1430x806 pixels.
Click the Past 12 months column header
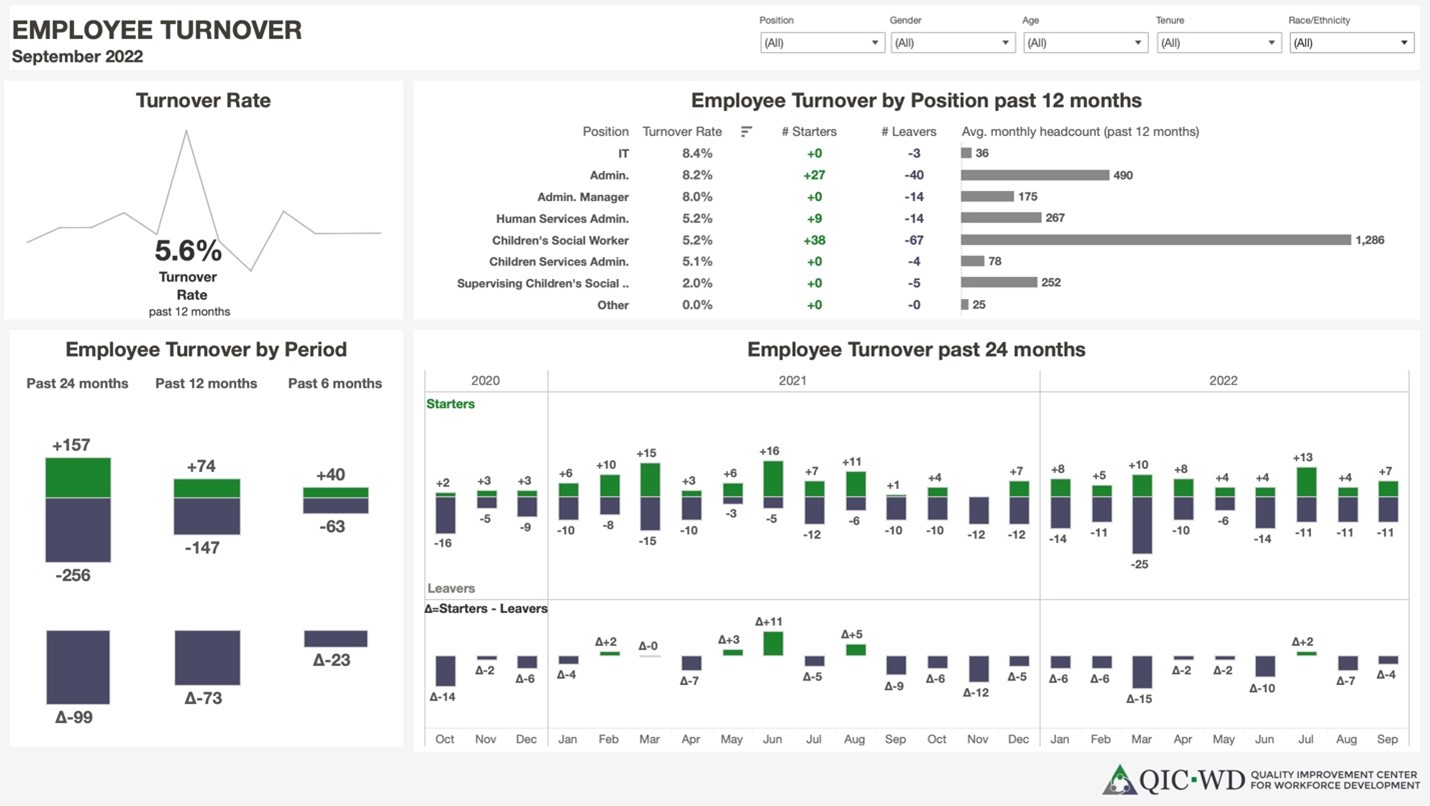[206, 383]
